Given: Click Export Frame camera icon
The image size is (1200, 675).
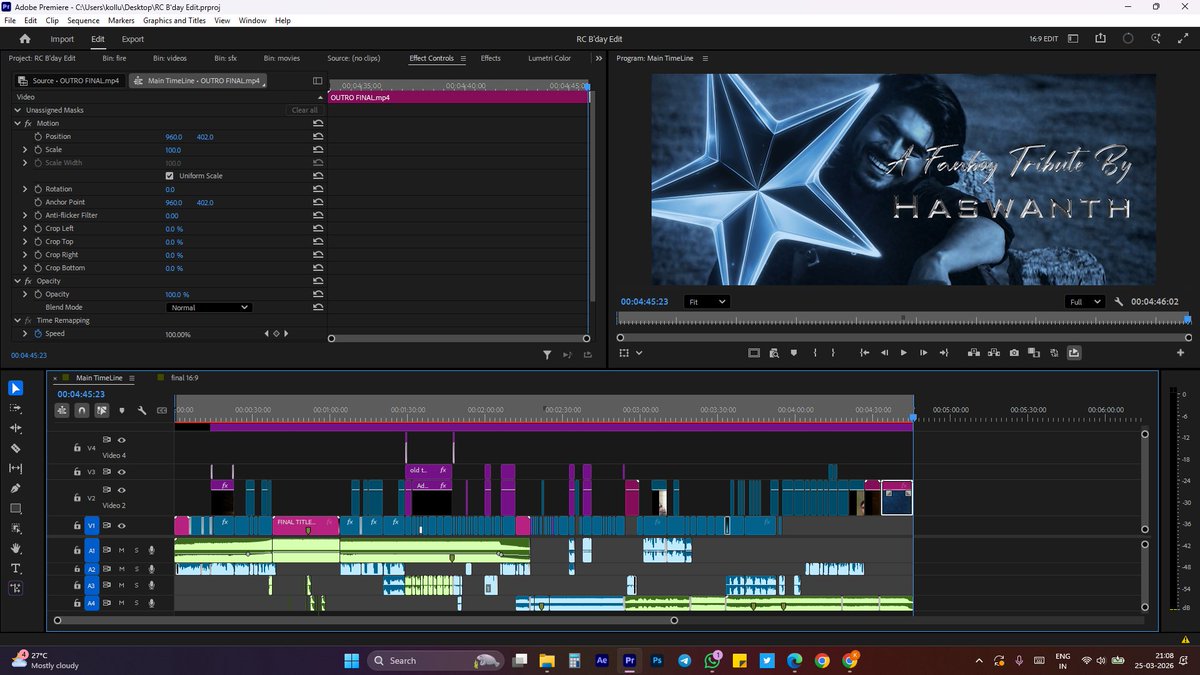Looking at the screenshot, I should (1014, 352).
